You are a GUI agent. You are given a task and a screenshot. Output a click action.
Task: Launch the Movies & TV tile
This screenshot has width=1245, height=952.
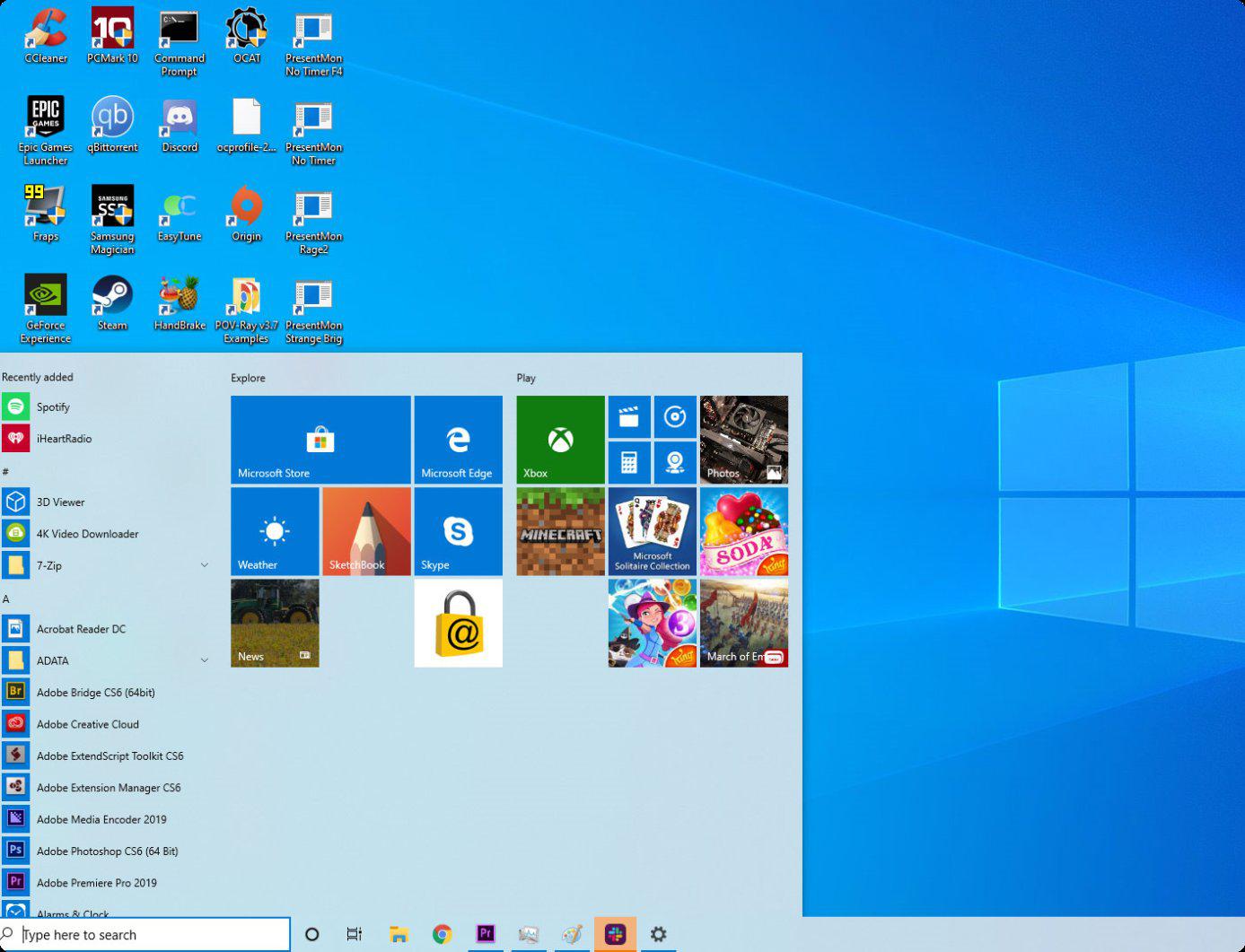(x=628, y=415)
